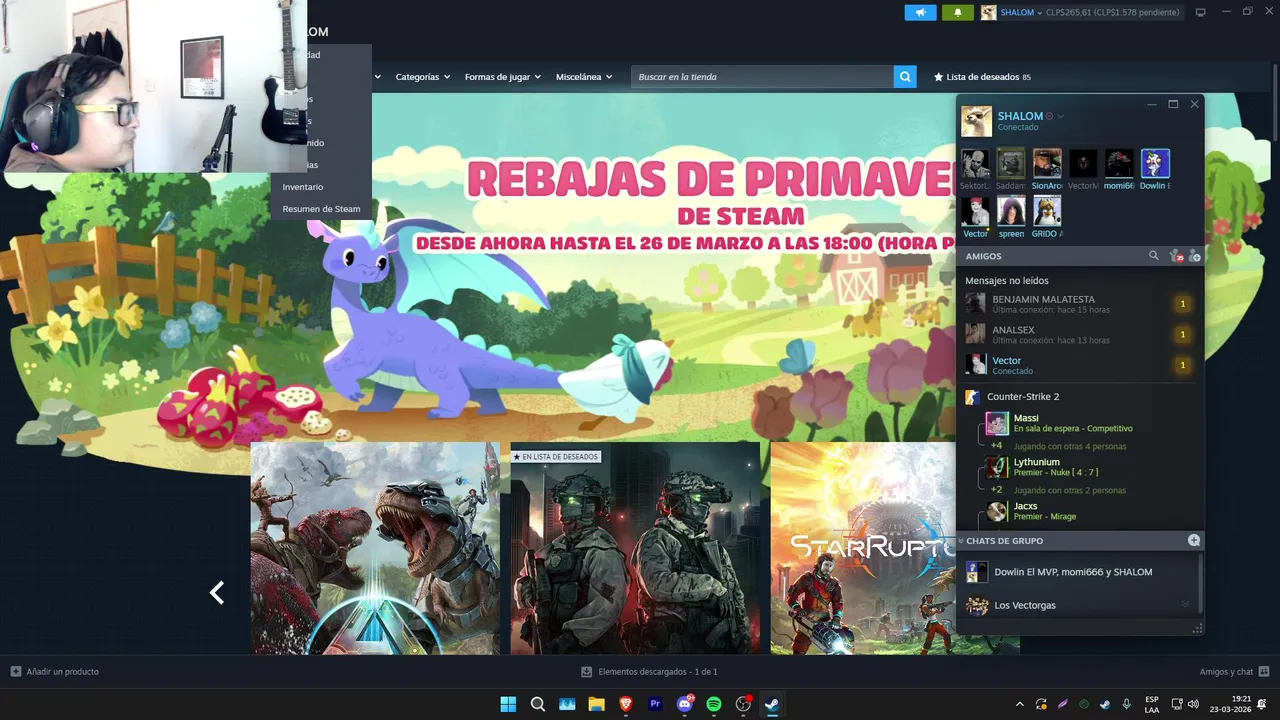The image size is (1280, 720).
Task: Click the add friend icon in AMIGOS bar
Action: [1194, 256]
